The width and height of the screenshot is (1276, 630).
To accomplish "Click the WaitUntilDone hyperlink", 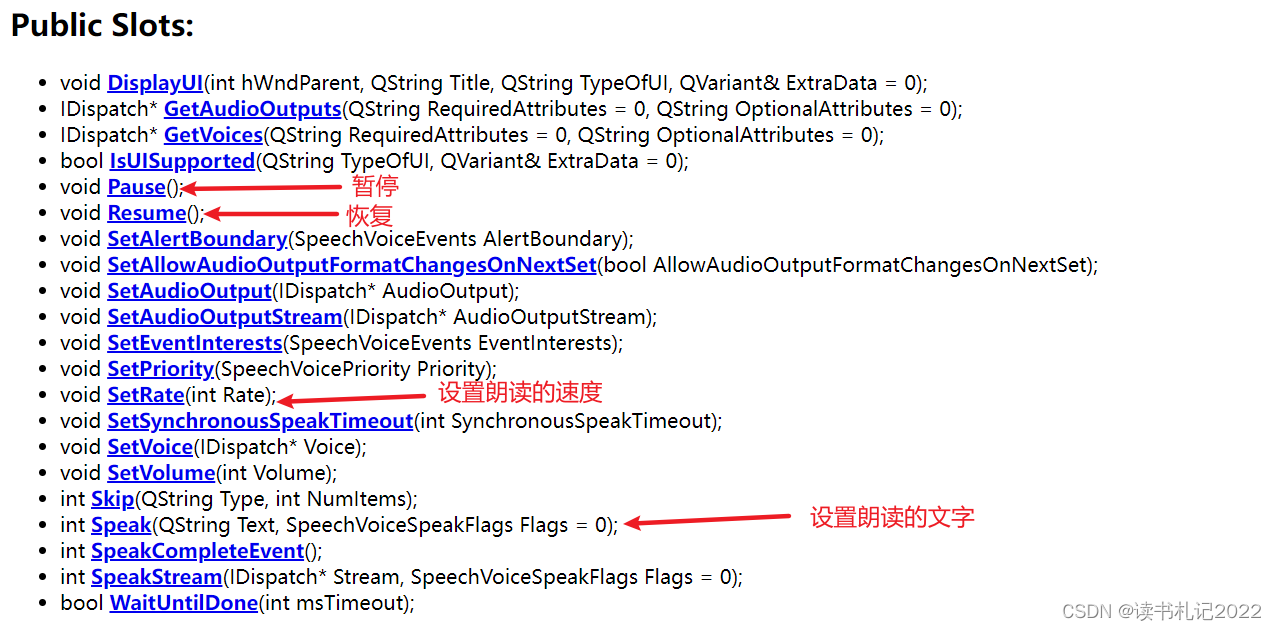I will (184, 602).
